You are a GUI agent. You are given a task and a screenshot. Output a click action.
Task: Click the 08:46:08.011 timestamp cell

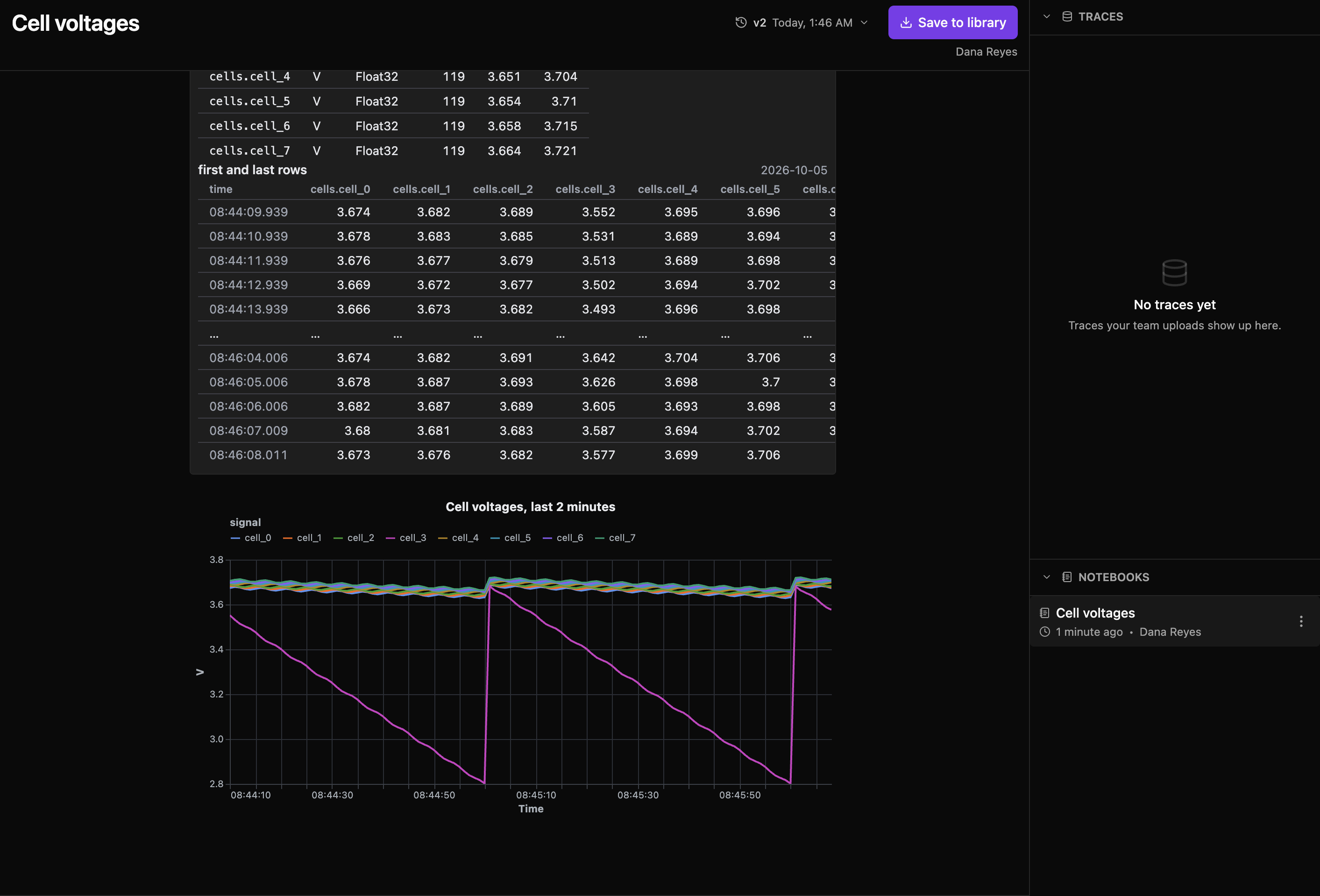[249, 455]
